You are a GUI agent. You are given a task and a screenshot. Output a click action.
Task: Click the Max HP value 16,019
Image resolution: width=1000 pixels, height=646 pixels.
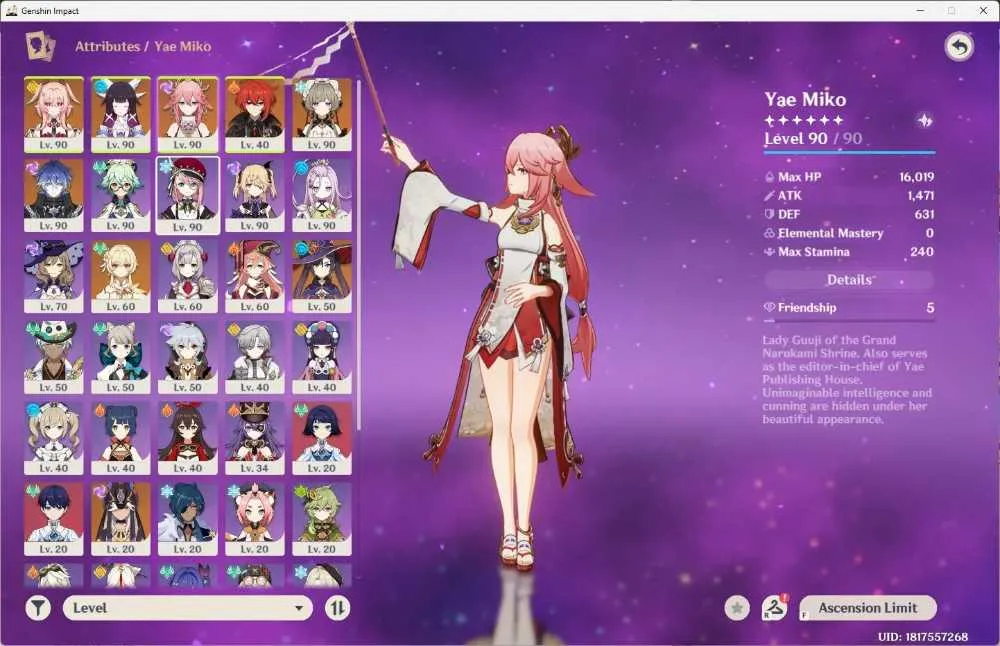pyautogui.click(x=916, y=177)
